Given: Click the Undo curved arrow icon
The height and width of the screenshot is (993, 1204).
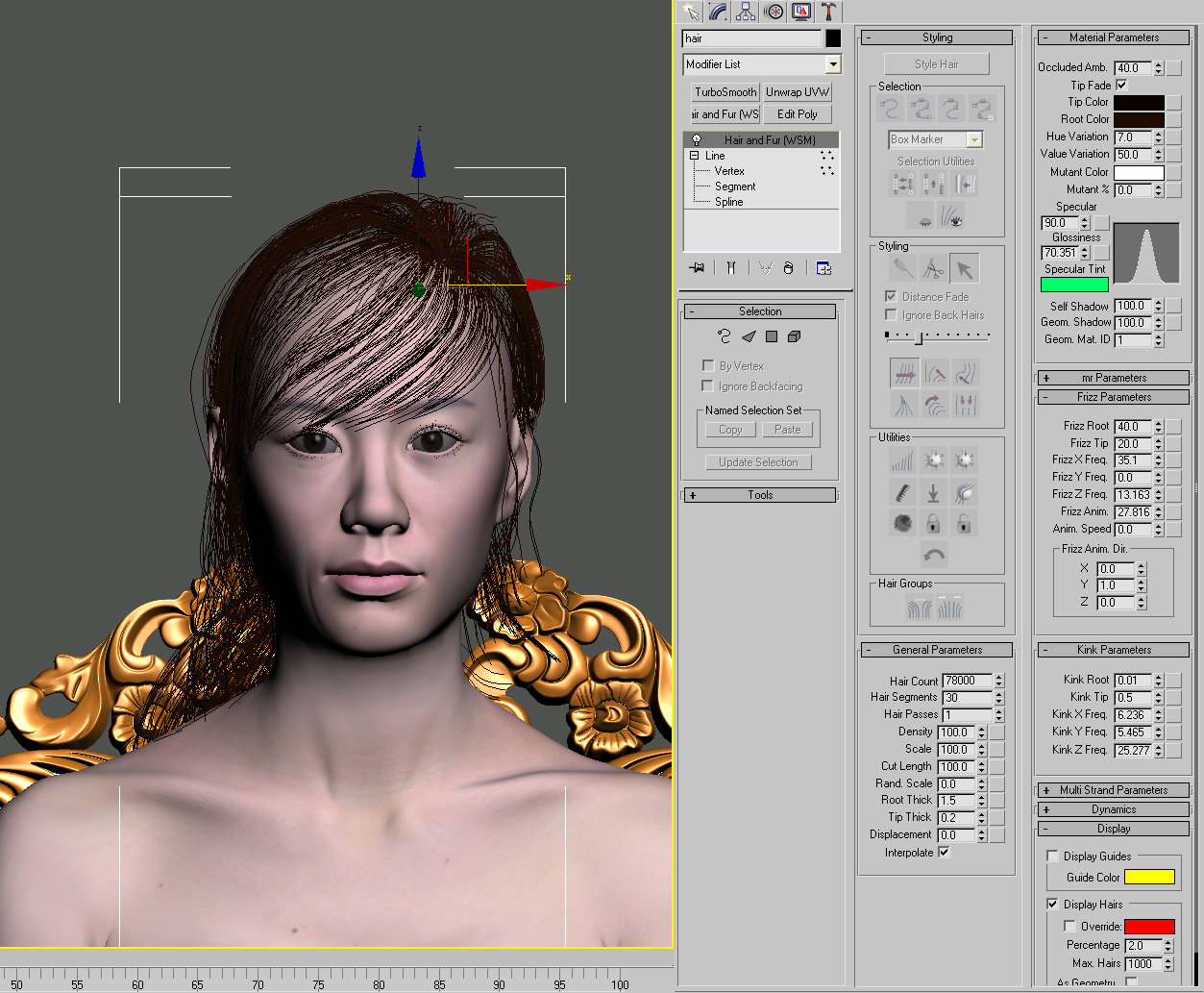Looking at the screenshot, I should [x=933, y=555].
